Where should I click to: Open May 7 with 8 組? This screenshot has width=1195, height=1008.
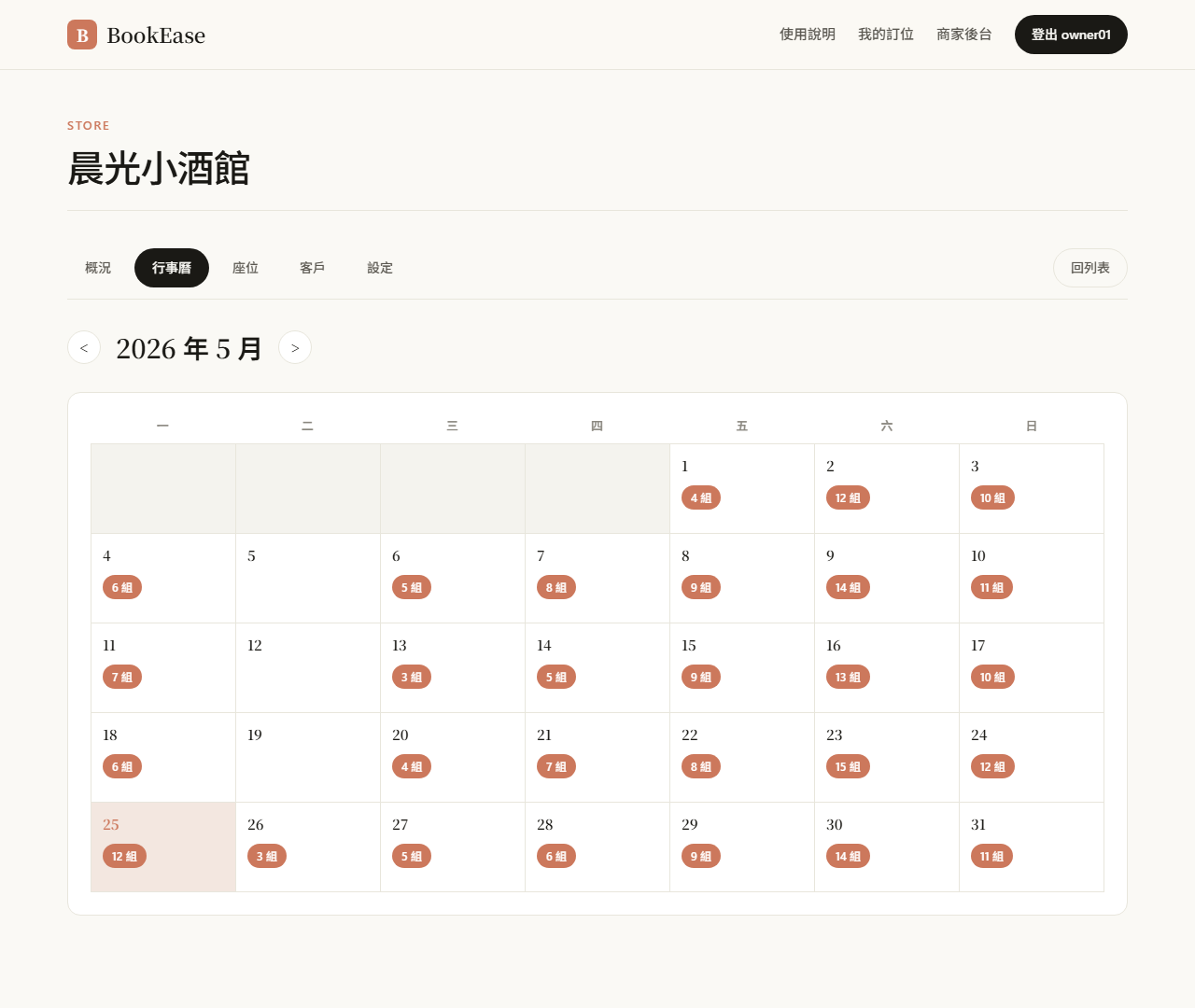pyautogui.click(x=597, y=579)
